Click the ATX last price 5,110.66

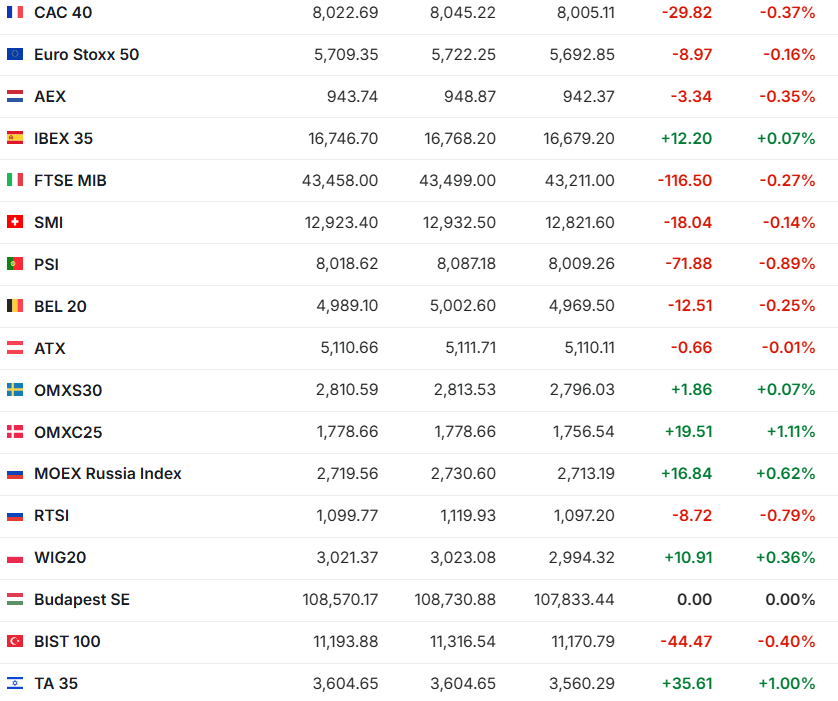346,349
